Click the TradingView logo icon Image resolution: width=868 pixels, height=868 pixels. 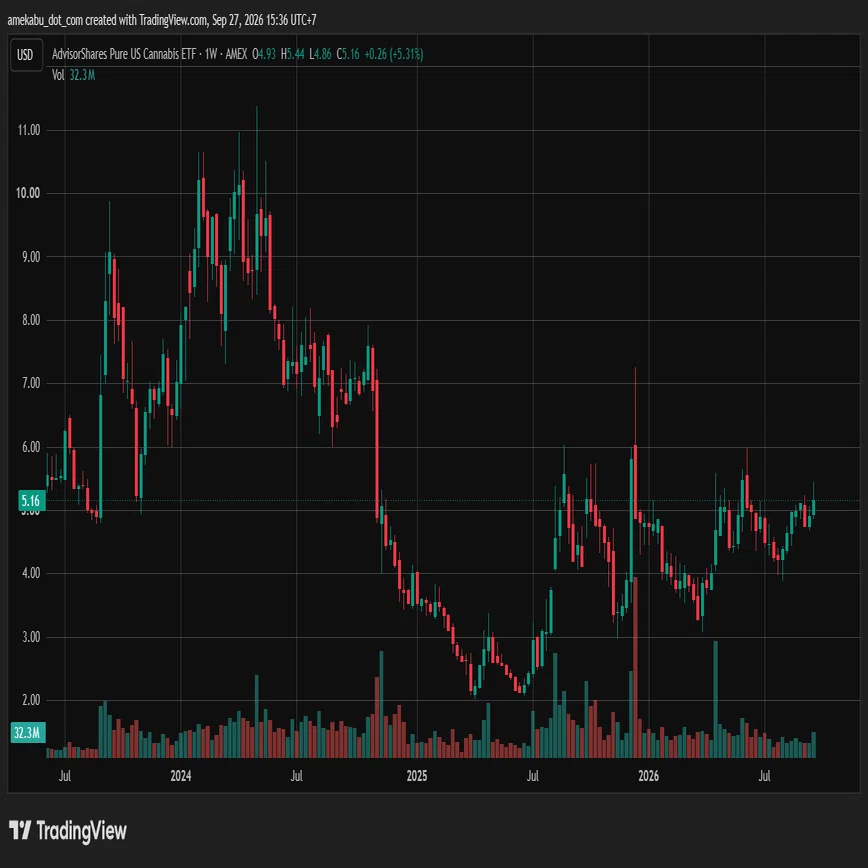[x=20, y=830]
